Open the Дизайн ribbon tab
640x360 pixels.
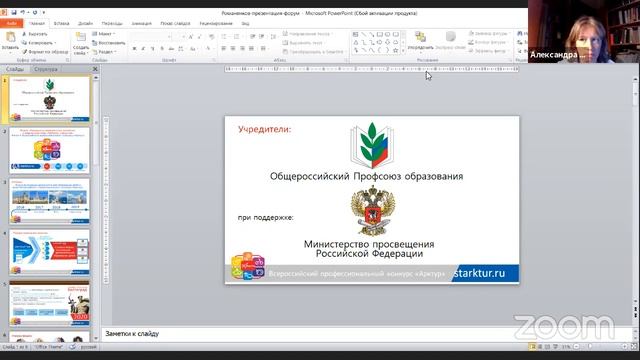pos(85,23)
